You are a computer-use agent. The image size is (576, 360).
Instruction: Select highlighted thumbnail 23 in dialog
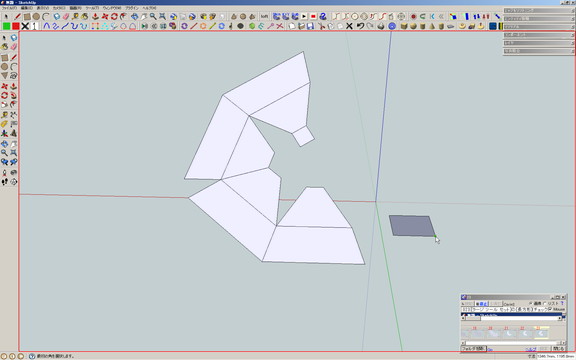click(541, 333)
